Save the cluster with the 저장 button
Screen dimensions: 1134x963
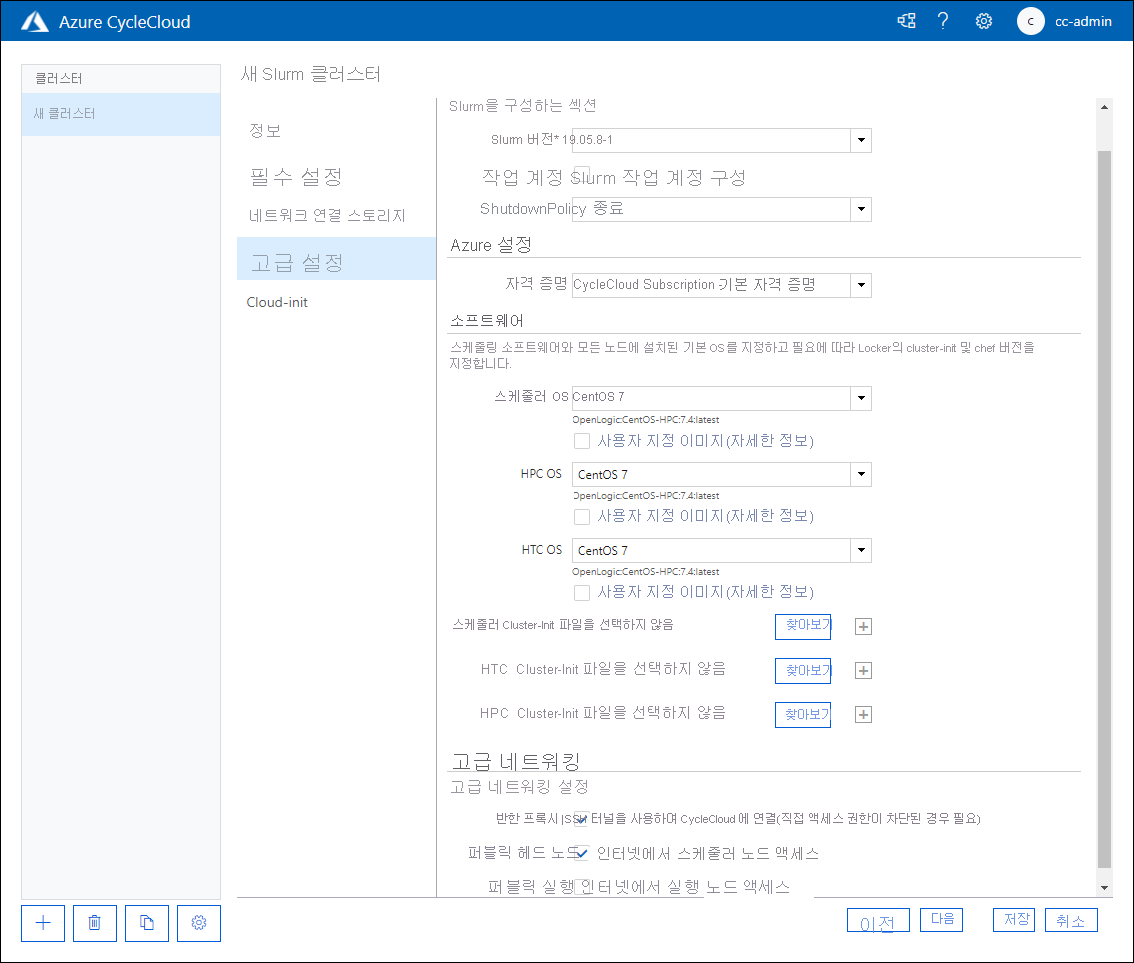pos(1013,919)
